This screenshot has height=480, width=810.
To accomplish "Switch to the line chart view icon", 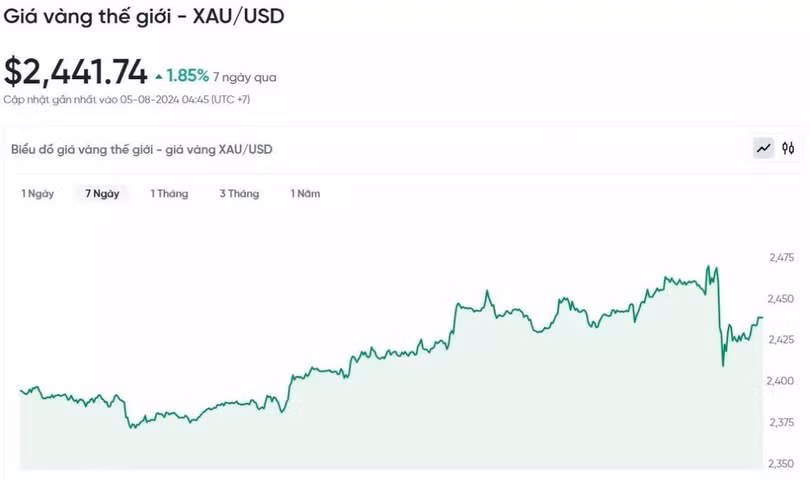I will pos(764,149).
